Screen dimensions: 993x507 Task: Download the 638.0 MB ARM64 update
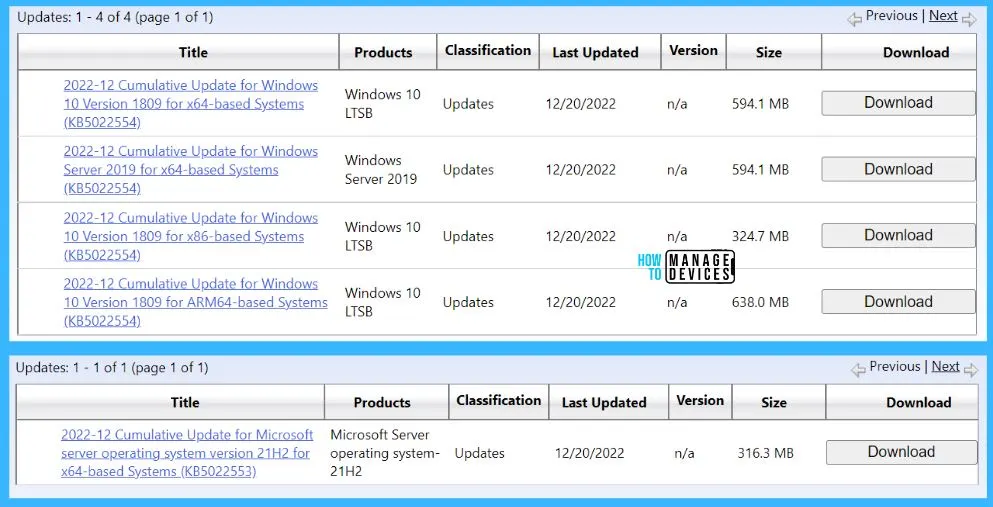[898, 302]
